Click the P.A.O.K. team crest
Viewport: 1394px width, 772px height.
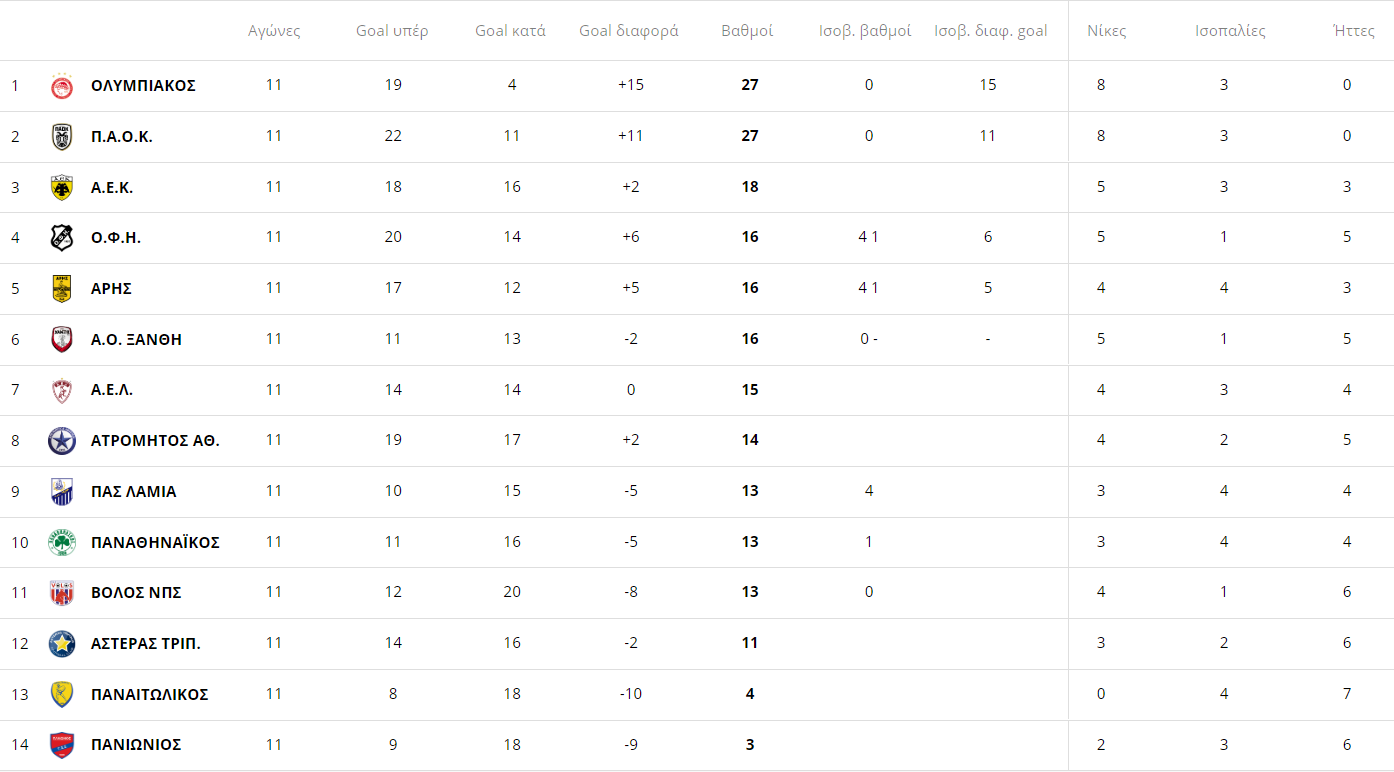(x=62, y=137)
